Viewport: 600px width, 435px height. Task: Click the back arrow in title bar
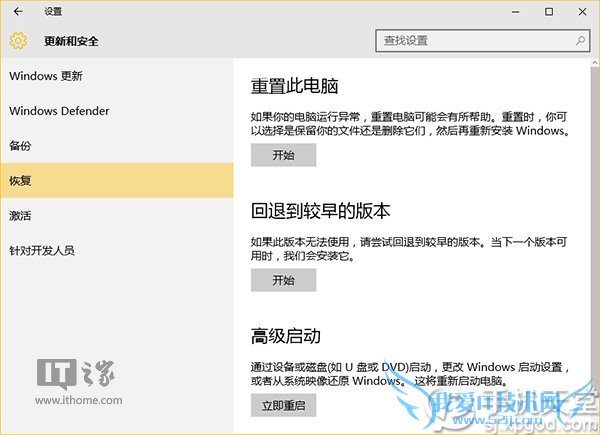[18, 11]
